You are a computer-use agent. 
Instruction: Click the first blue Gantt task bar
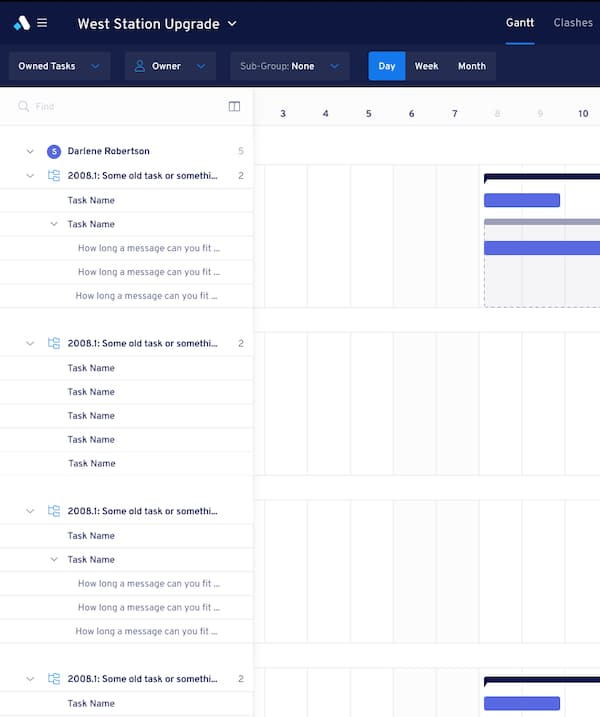[x=521, y=200]
